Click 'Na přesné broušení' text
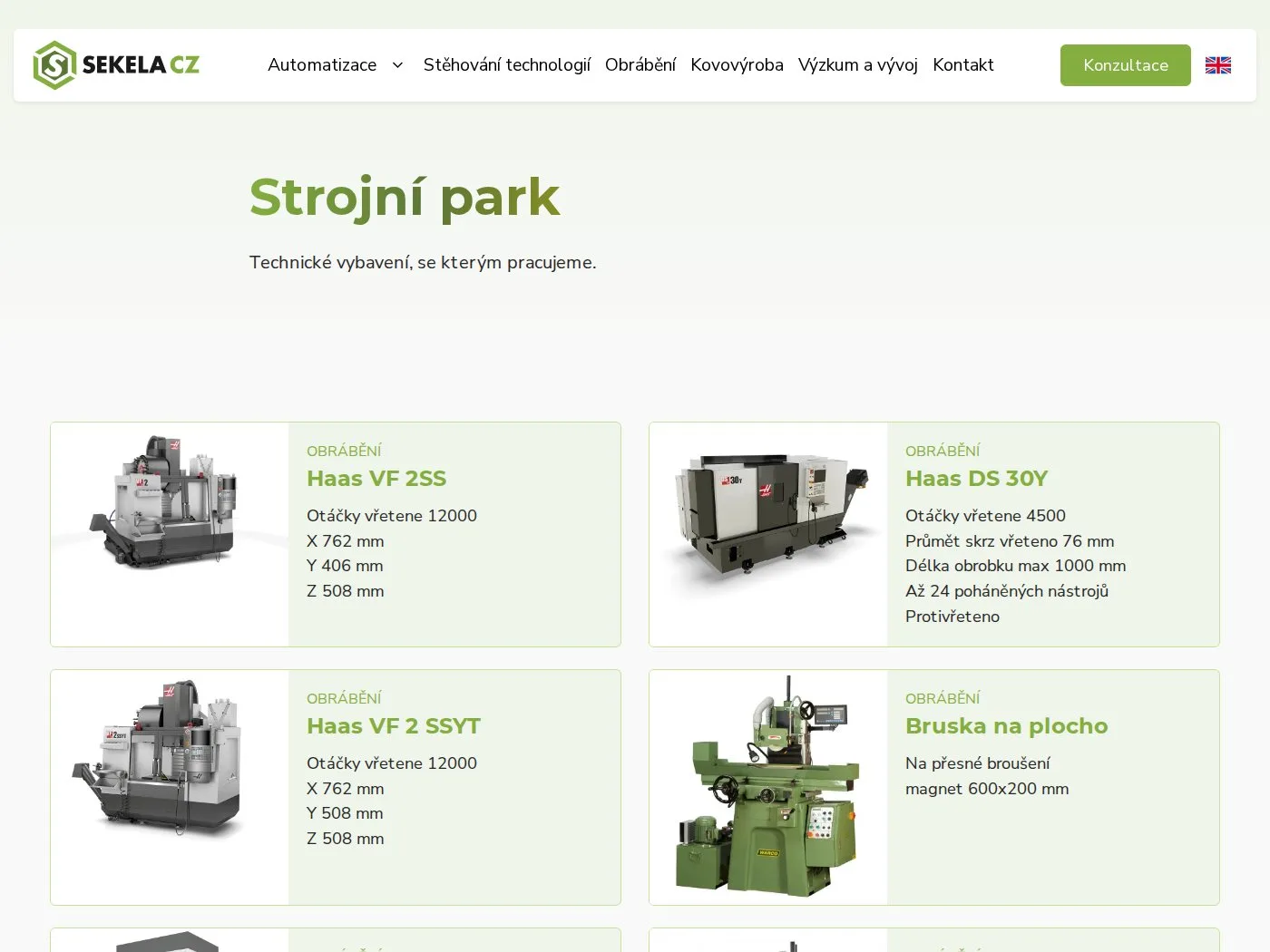Screen dimensions: 1270x952 tap(978, 763)
